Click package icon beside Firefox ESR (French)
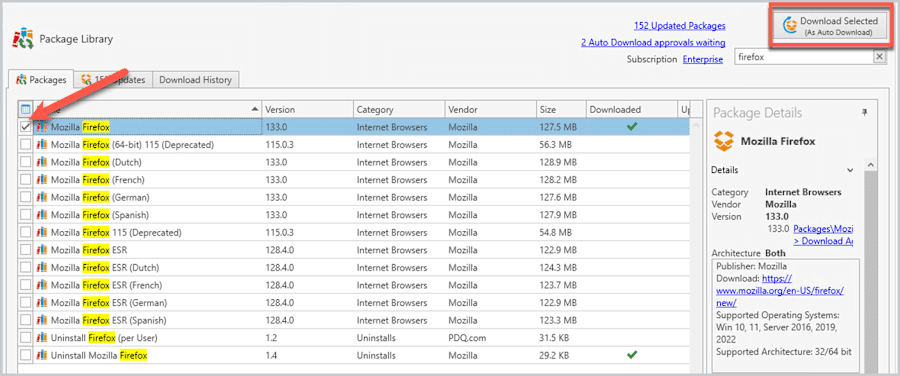Screen dimensions: 900x376 [41, 285]
